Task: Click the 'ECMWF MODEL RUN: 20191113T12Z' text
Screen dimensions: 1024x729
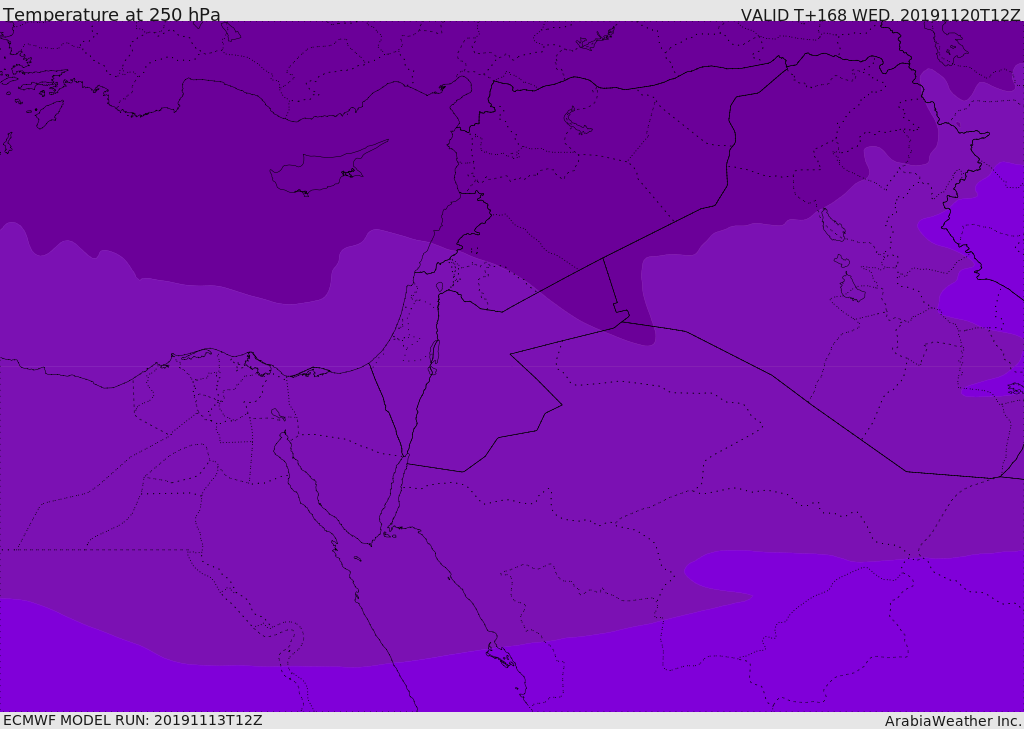Action: [x=133, y=720]
